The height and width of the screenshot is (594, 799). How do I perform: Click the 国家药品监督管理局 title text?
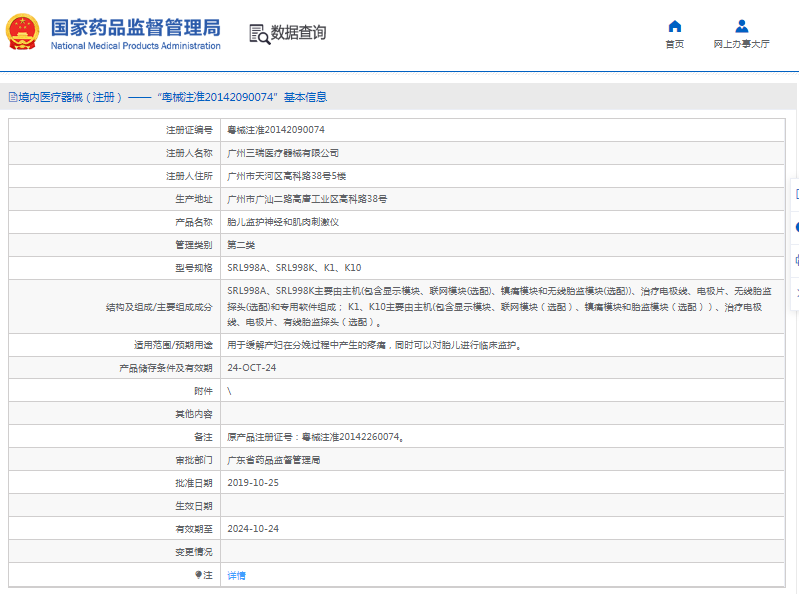[135, 27]
